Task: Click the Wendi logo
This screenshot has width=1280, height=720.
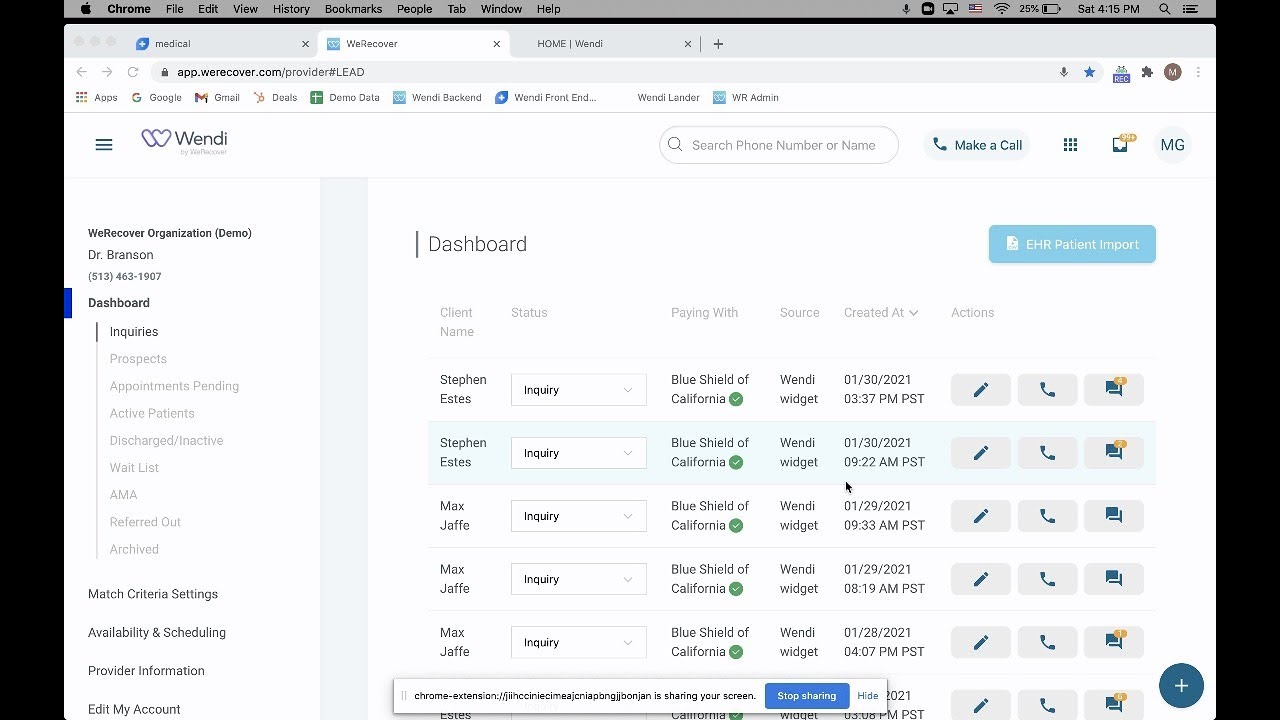Action: click(x=184, y=141)
